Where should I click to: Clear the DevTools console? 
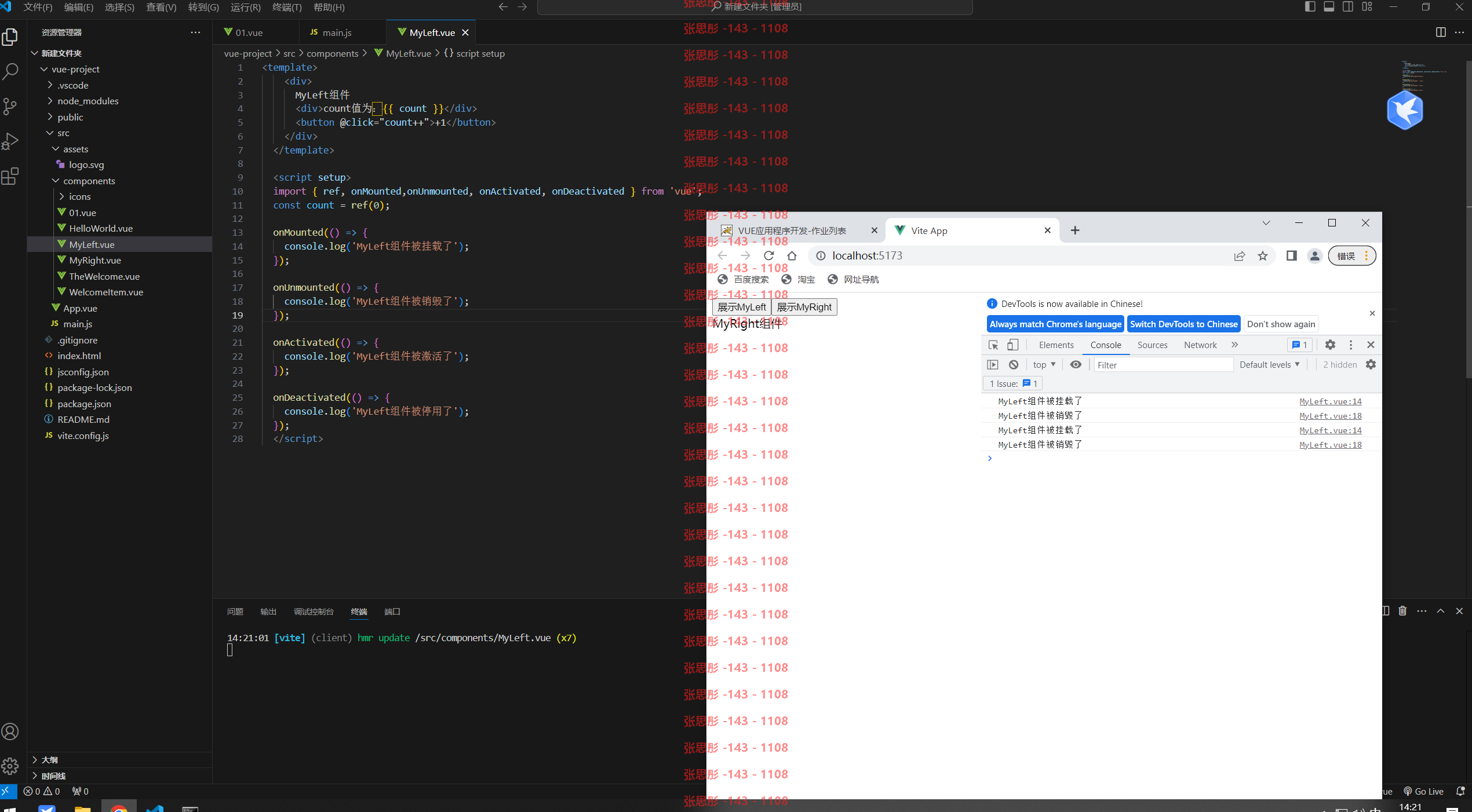(1014, 365)
